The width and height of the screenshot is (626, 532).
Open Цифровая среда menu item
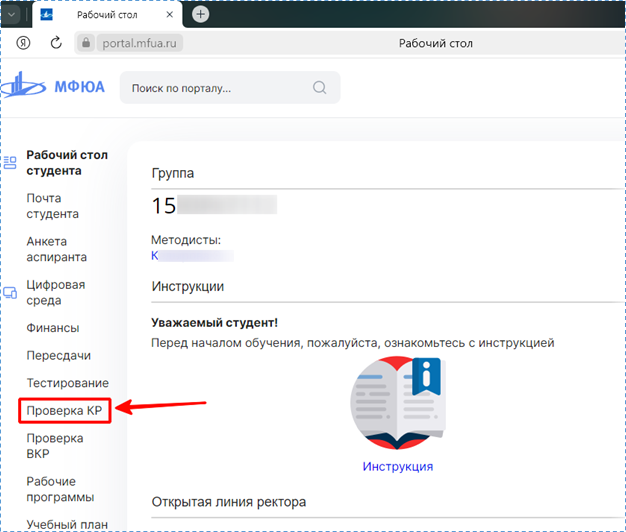55,293
